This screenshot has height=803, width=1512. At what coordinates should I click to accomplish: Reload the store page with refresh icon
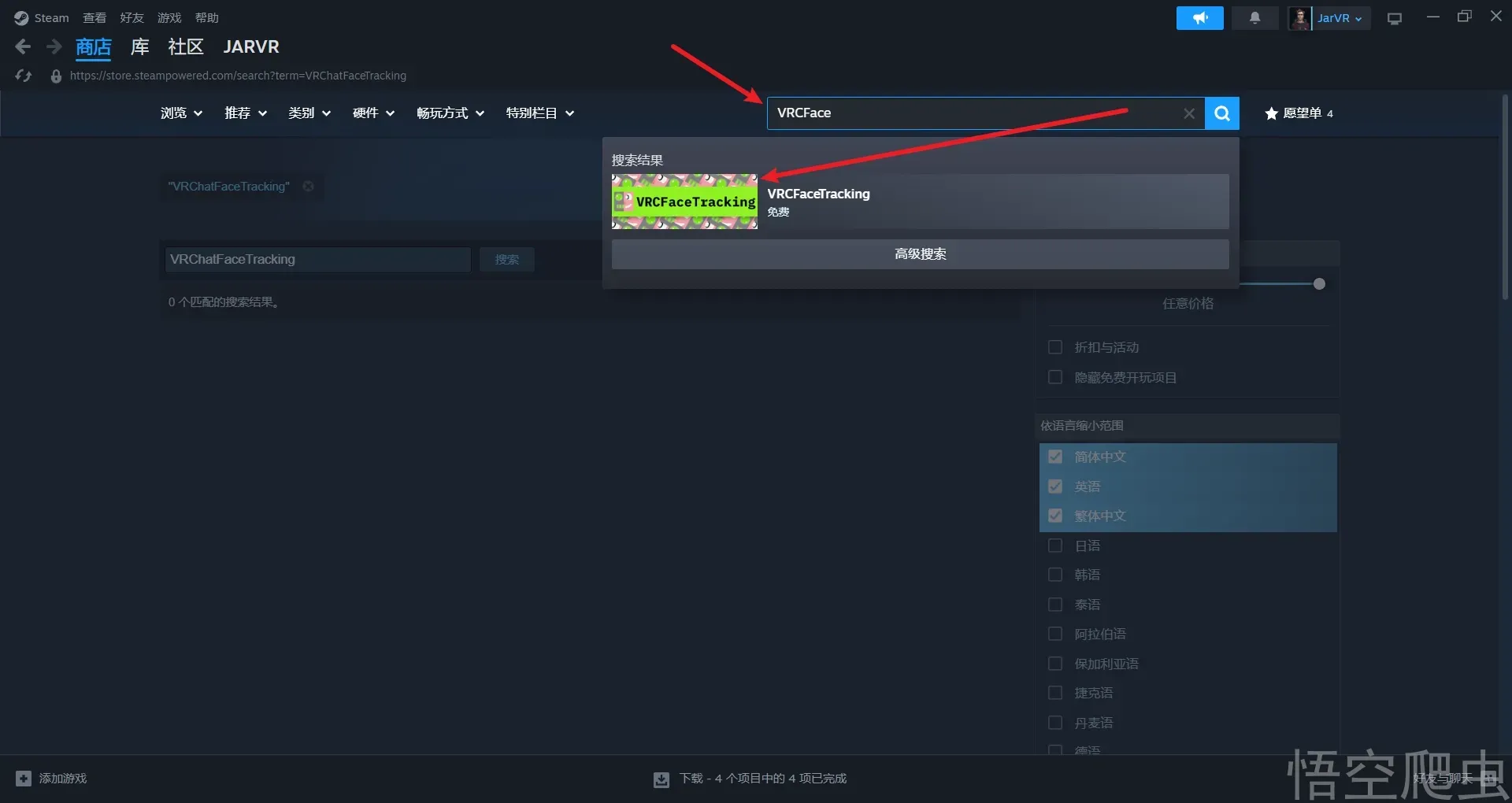click(24, 76)
